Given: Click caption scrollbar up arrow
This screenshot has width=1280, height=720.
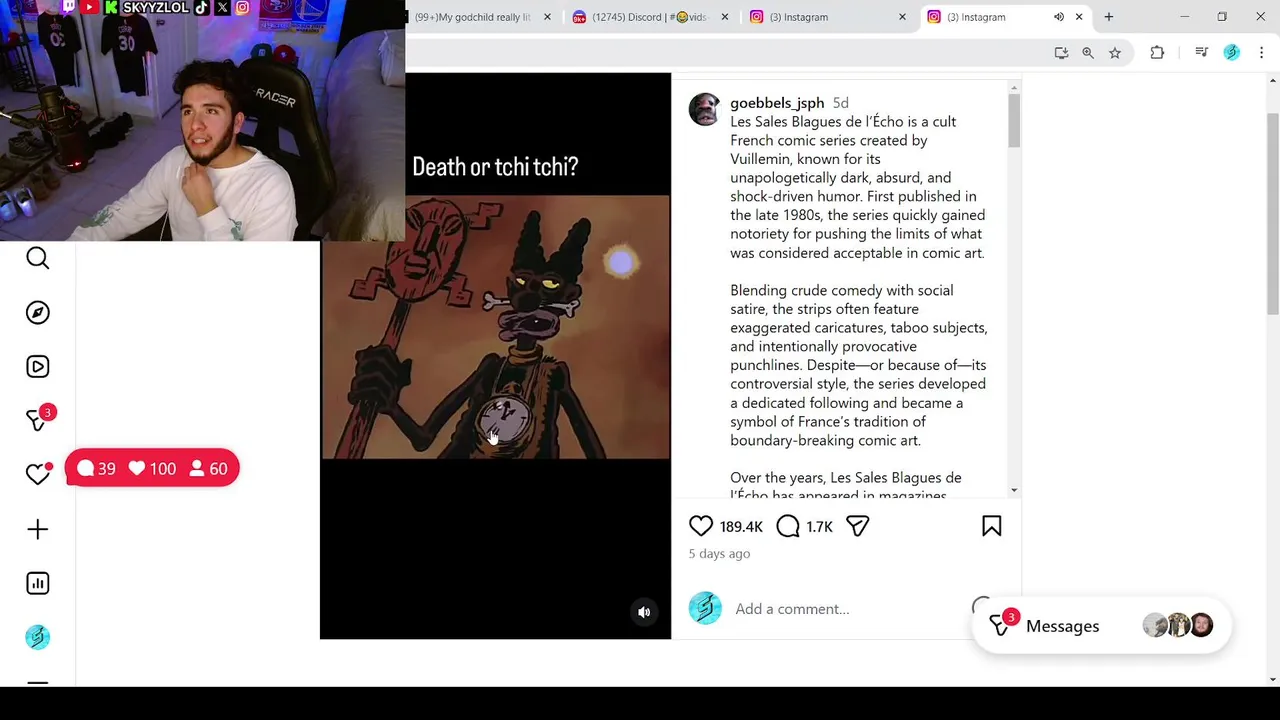Looking at the screenshot, I should pyautogui.click(x=1014, y=89).
